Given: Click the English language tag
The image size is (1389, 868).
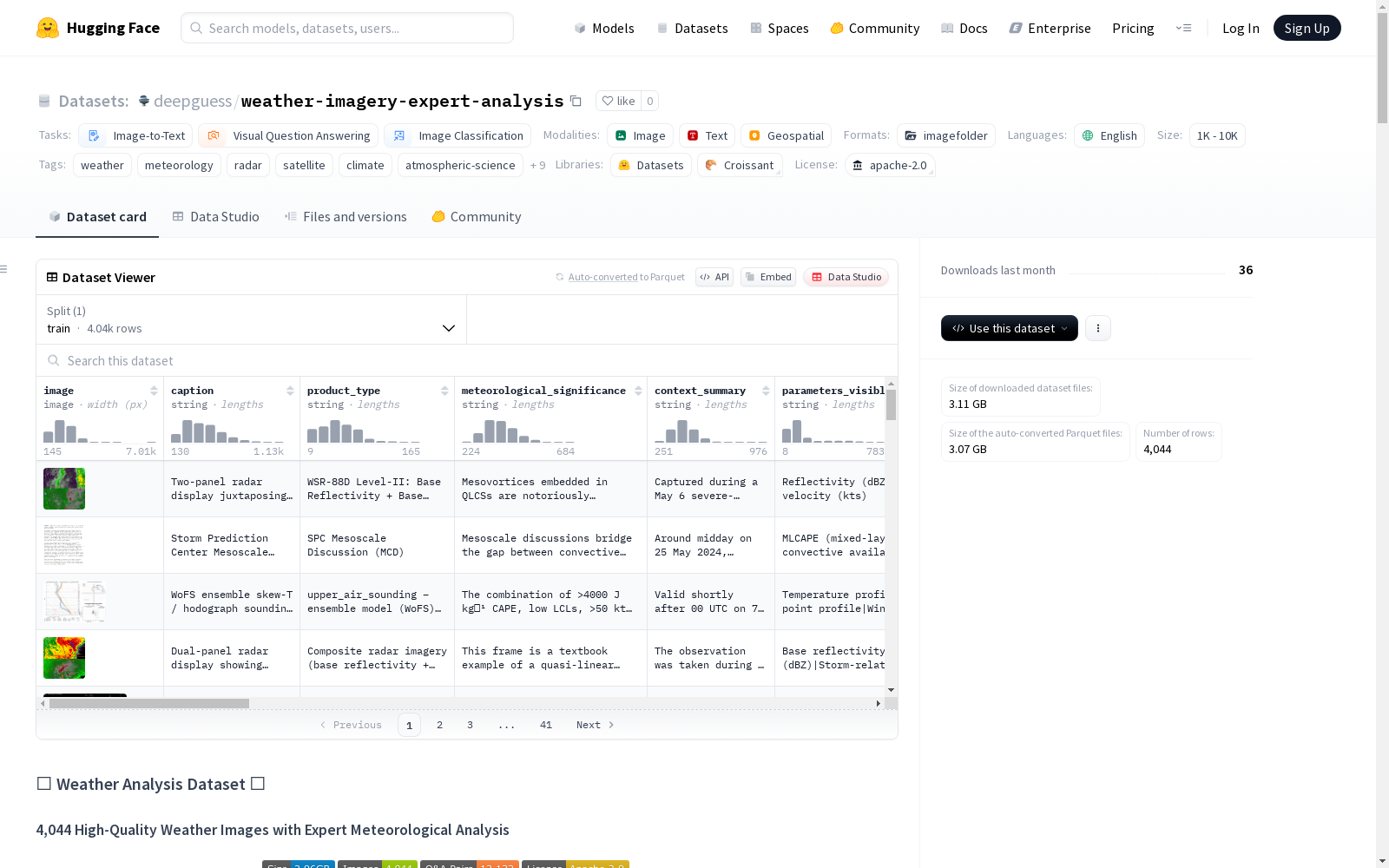Looking at the screenshot, I should [1109, 135].
